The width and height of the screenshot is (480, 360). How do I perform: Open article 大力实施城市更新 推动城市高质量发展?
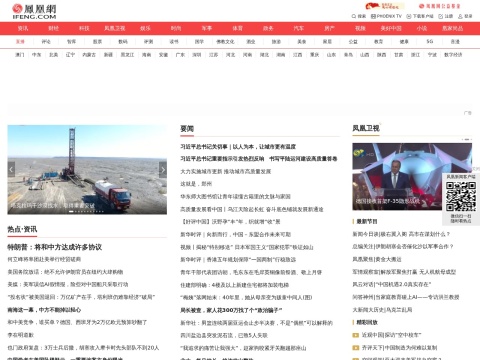226,172
